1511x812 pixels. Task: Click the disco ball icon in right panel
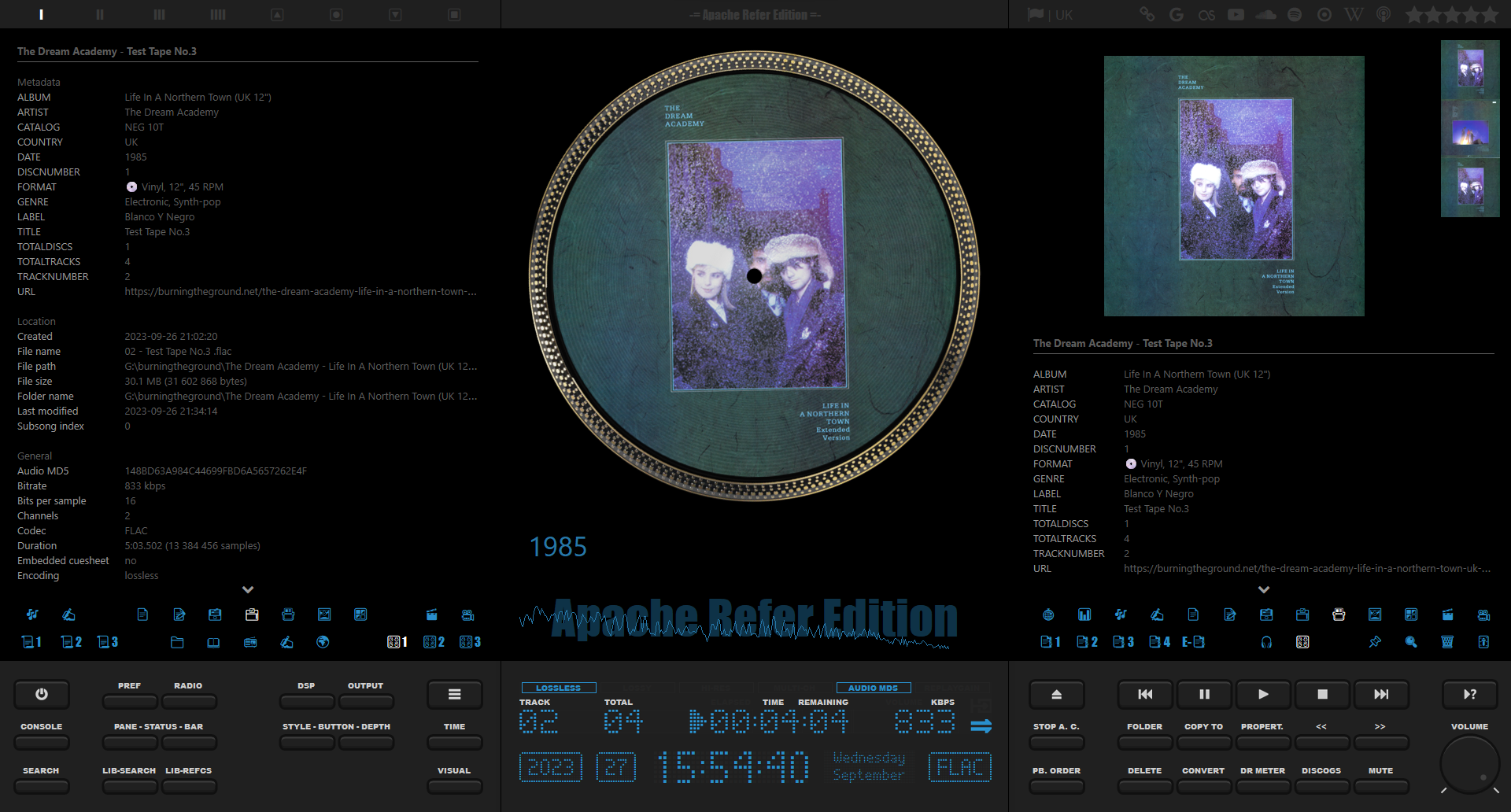point(1048,615)
